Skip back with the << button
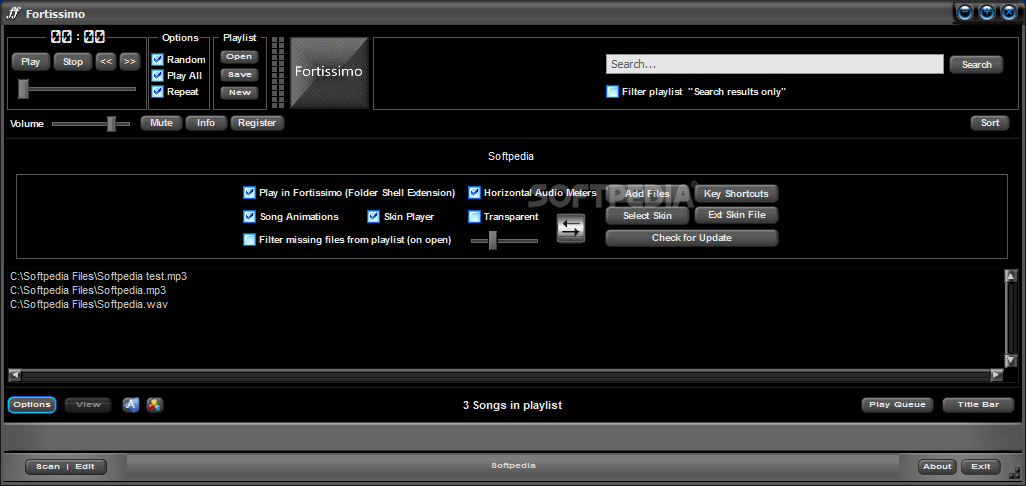The image size is (1026, 486). point(106,61)
